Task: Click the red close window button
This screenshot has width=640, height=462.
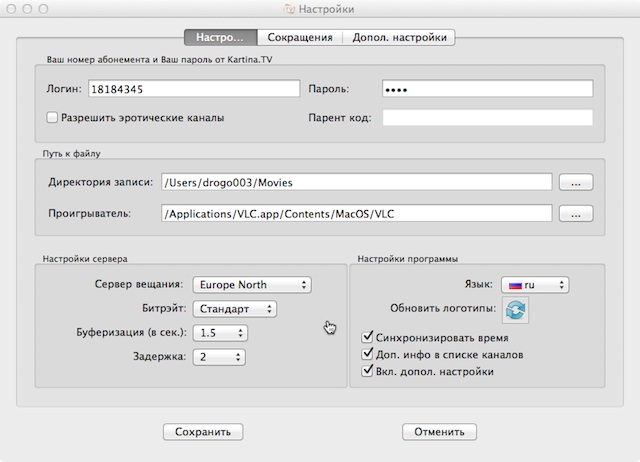Action: 12,9
